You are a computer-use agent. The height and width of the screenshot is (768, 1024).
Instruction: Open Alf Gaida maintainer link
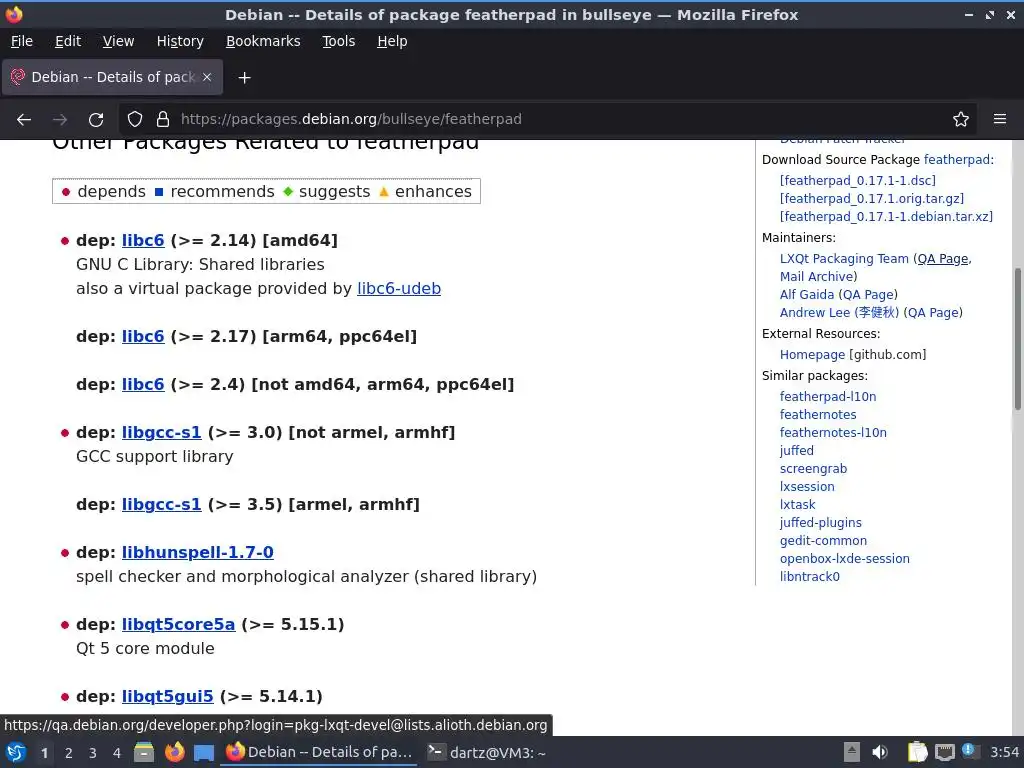click(807, 295)
